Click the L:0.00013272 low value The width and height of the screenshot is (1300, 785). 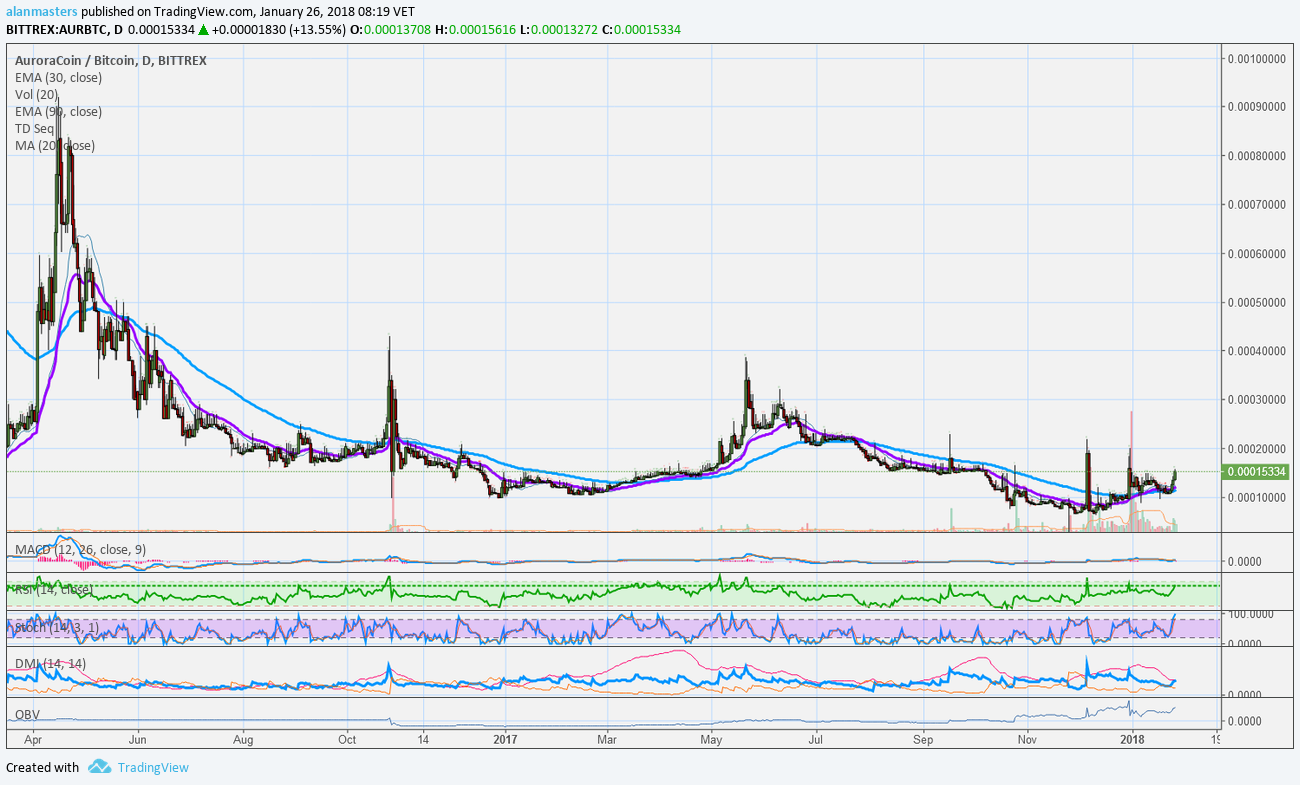point(559,30)
